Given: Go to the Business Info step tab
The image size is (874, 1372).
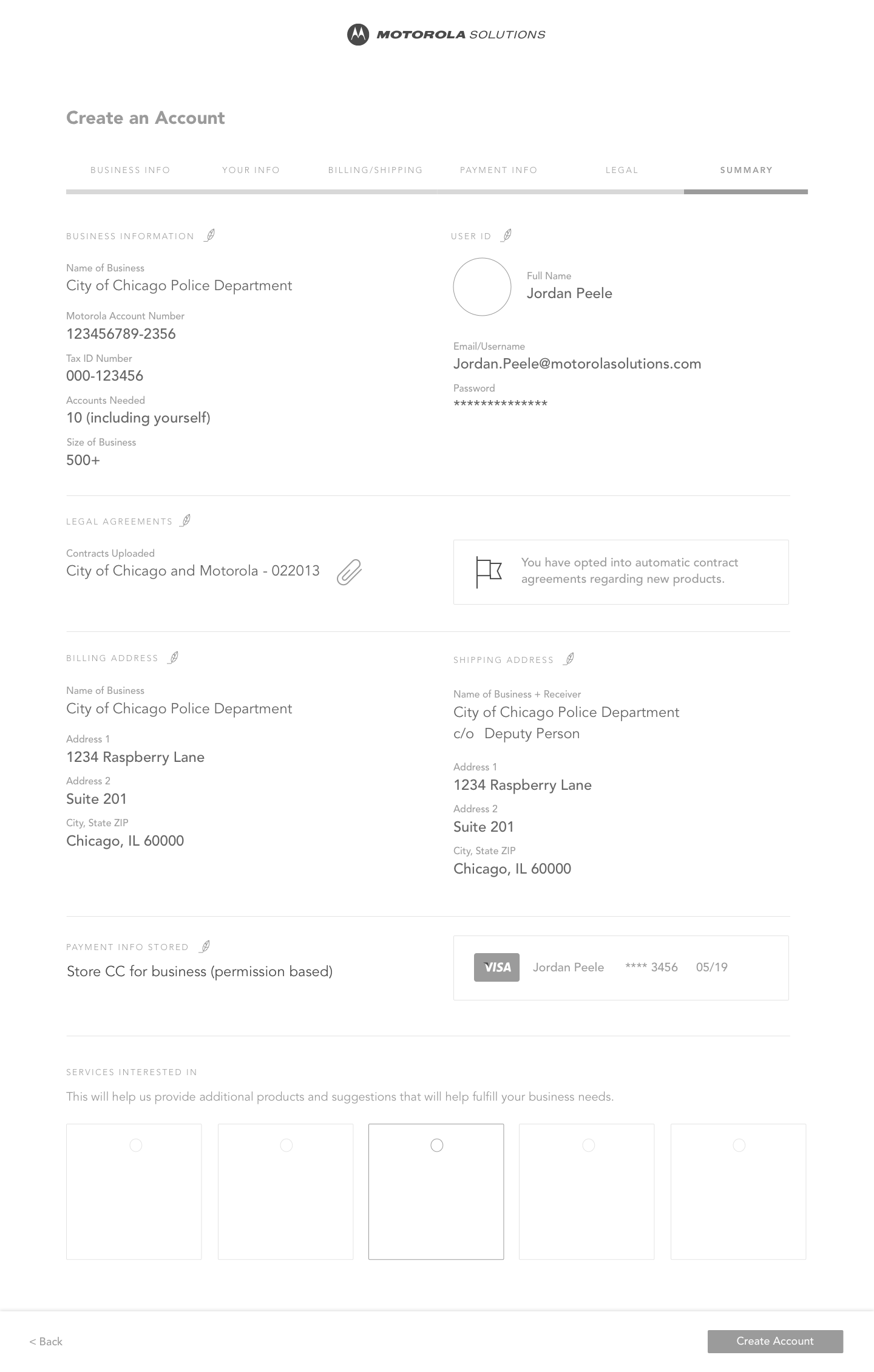Looking at the screenshot, I should coord(130,170).
